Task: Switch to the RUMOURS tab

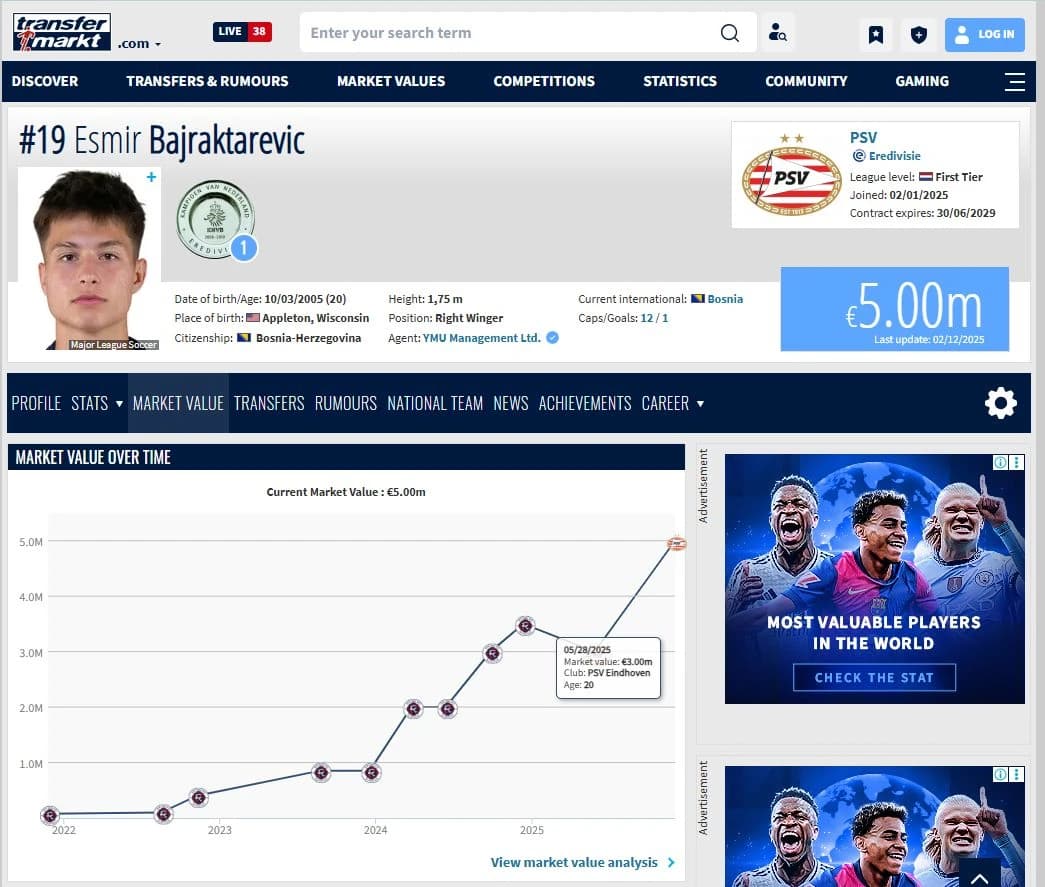Action: (x=345, y=403)
